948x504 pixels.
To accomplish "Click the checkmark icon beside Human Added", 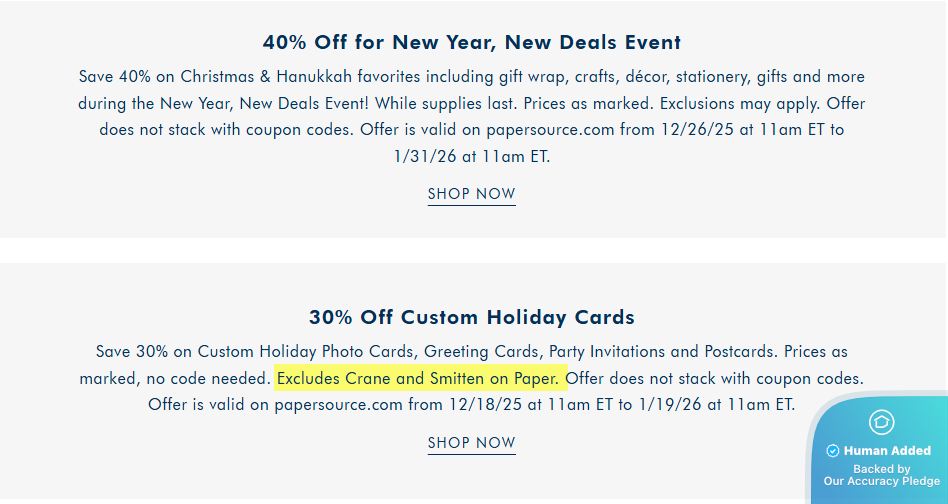I will (833, 451).
